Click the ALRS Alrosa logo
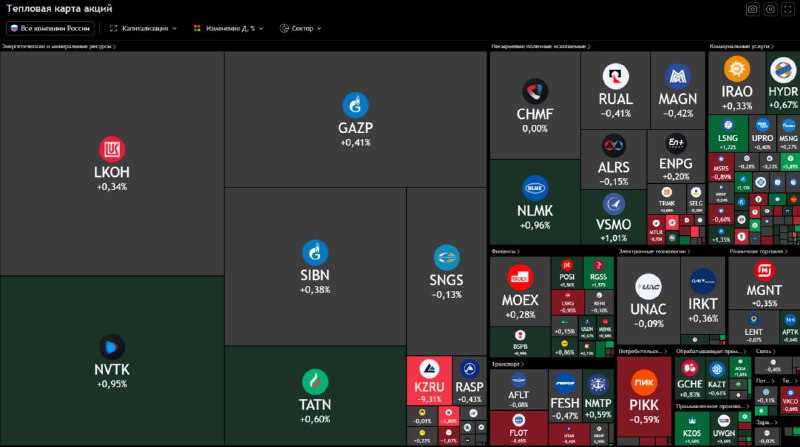 [x=613, y=145]
